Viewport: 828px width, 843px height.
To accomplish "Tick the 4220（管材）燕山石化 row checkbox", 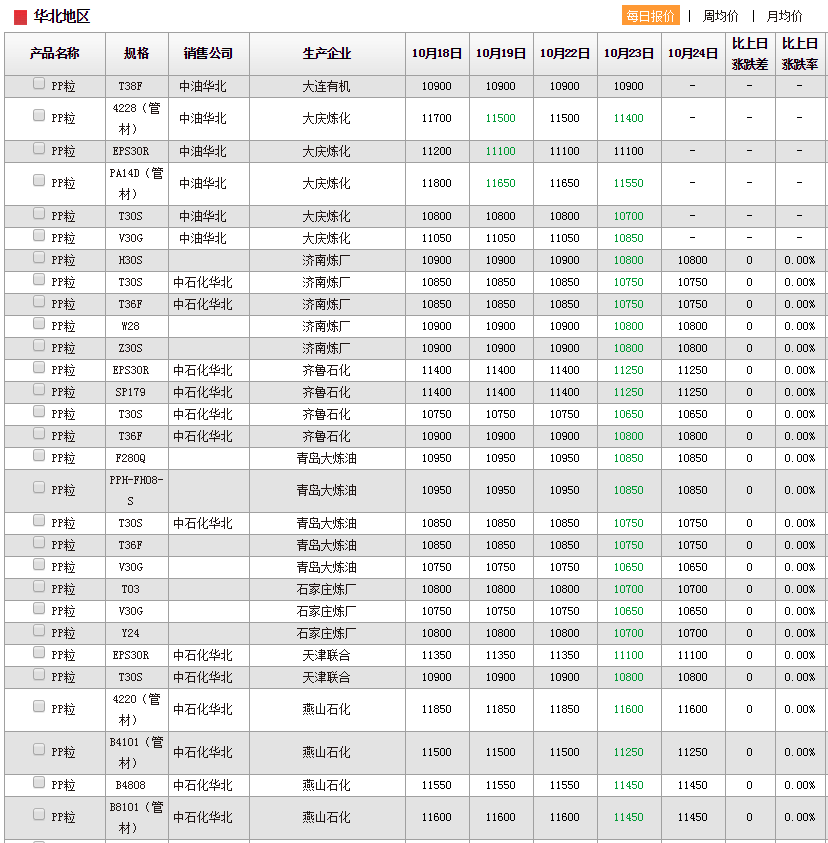I will (39, 706).
